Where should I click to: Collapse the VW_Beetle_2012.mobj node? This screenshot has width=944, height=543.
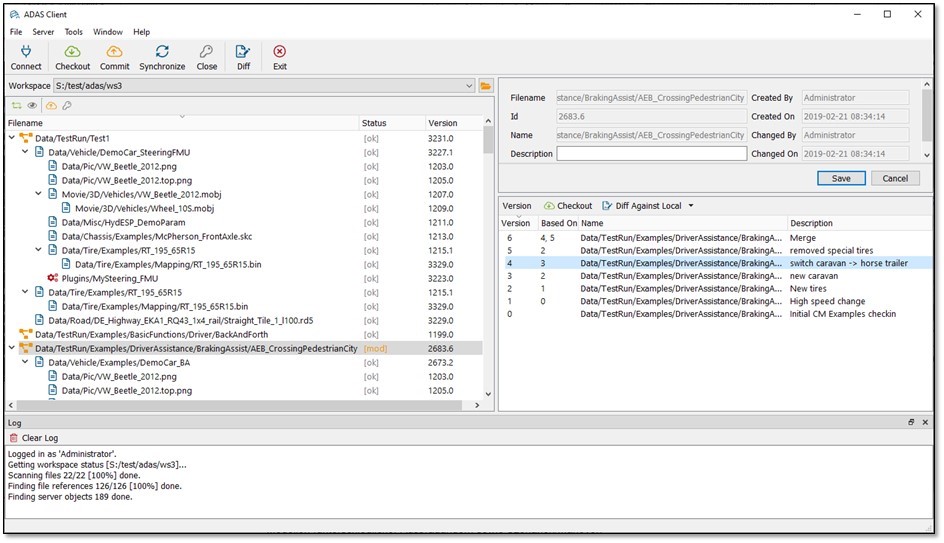tap(39, 194)
